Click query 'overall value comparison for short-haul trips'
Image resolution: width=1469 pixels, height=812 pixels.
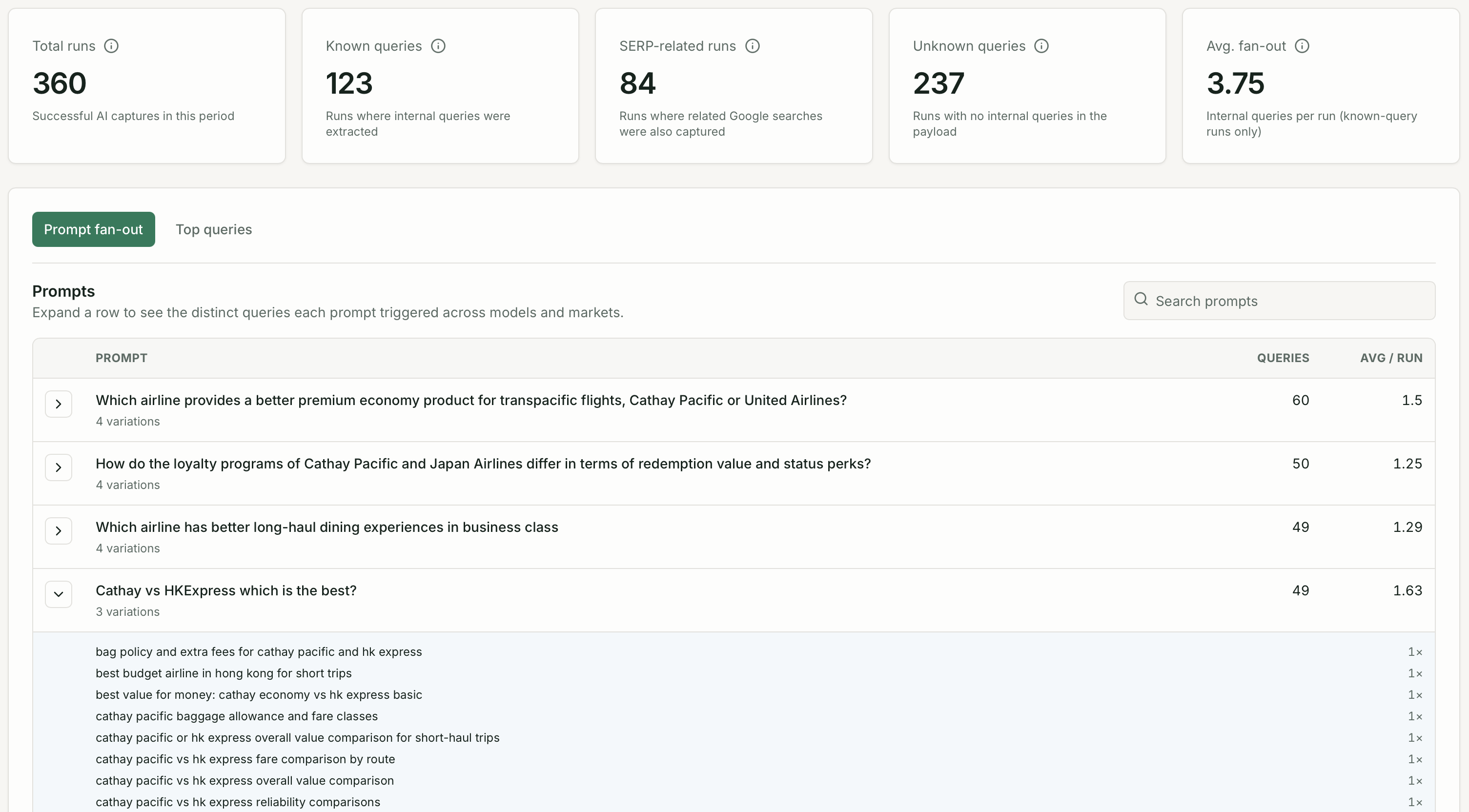pyautogui.click(x=298, y=738)
